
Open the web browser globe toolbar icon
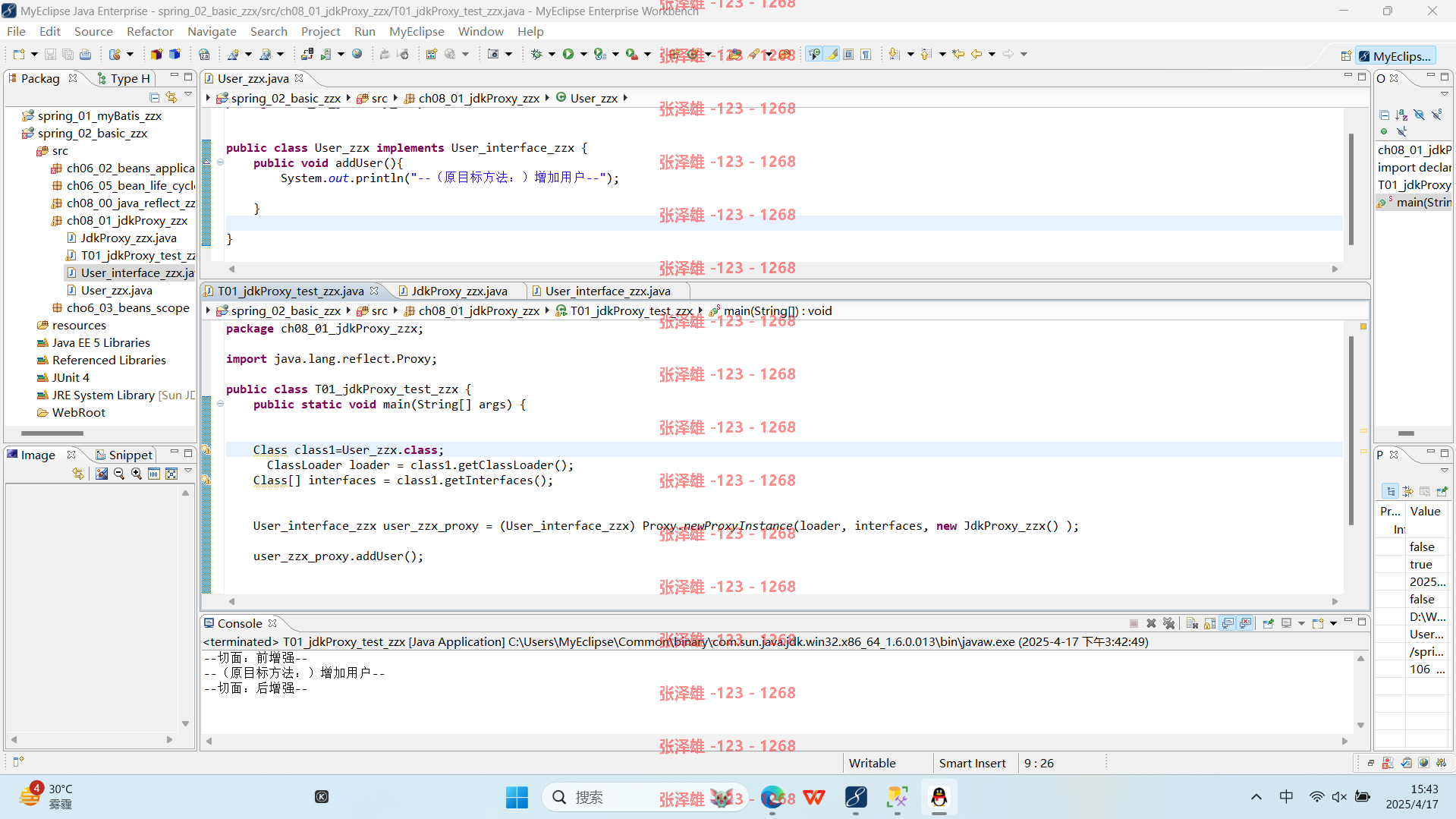(x=357, y=54)
